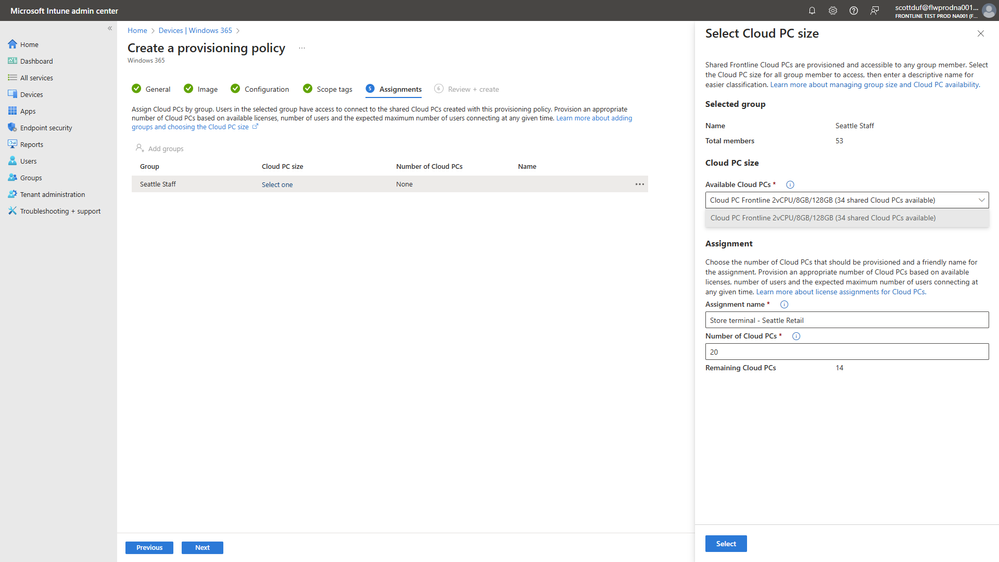Screen dimensions: 999x562
Task: Collapse the left navigation sidebar
Action: pyautogui.click(x=110, y=28)
